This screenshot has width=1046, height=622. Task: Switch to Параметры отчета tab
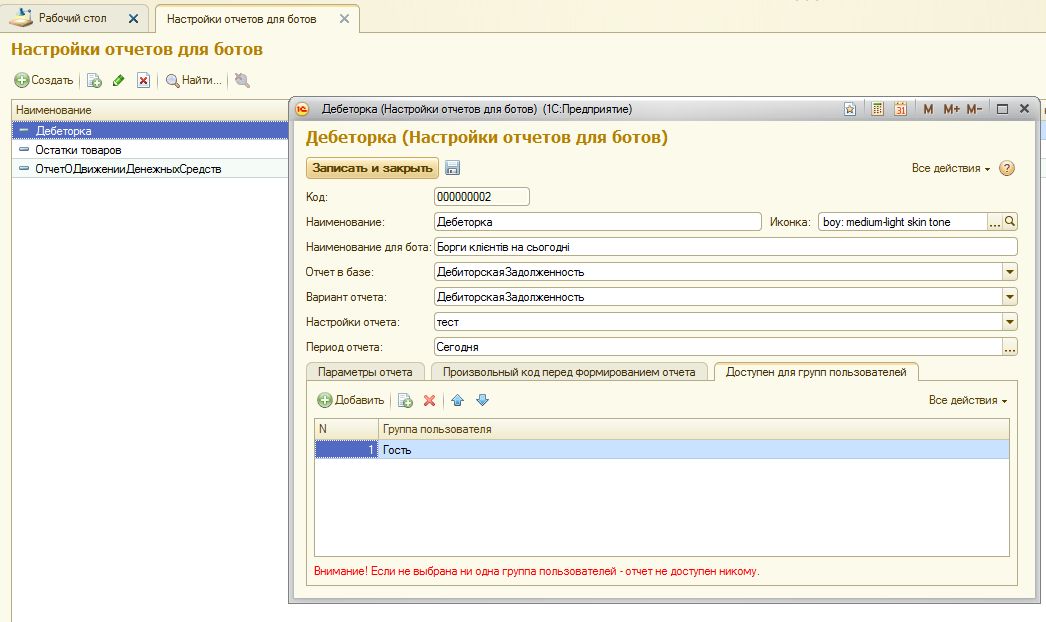365,372
